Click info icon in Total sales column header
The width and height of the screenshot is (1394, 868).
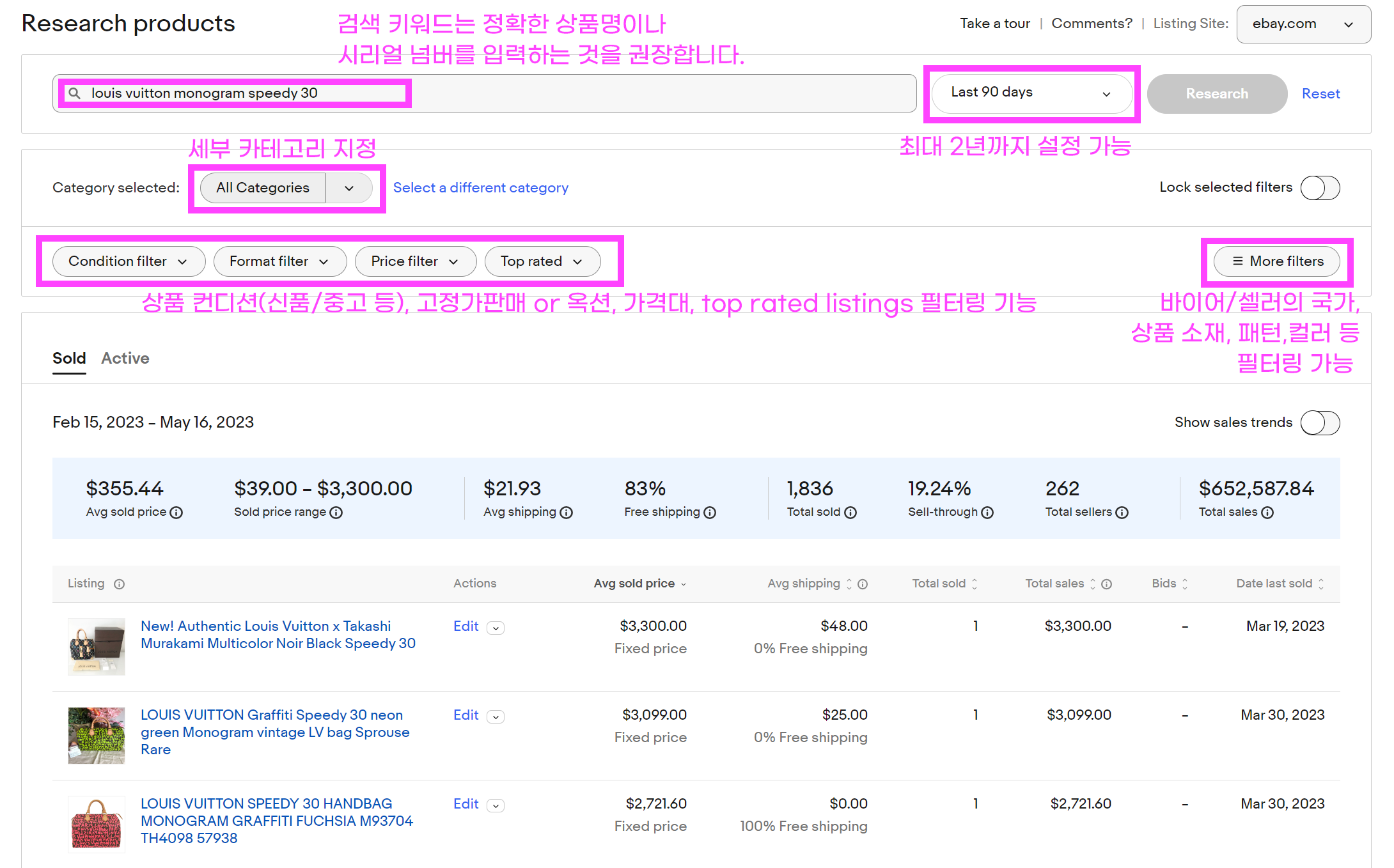[x=1107, y=584]
